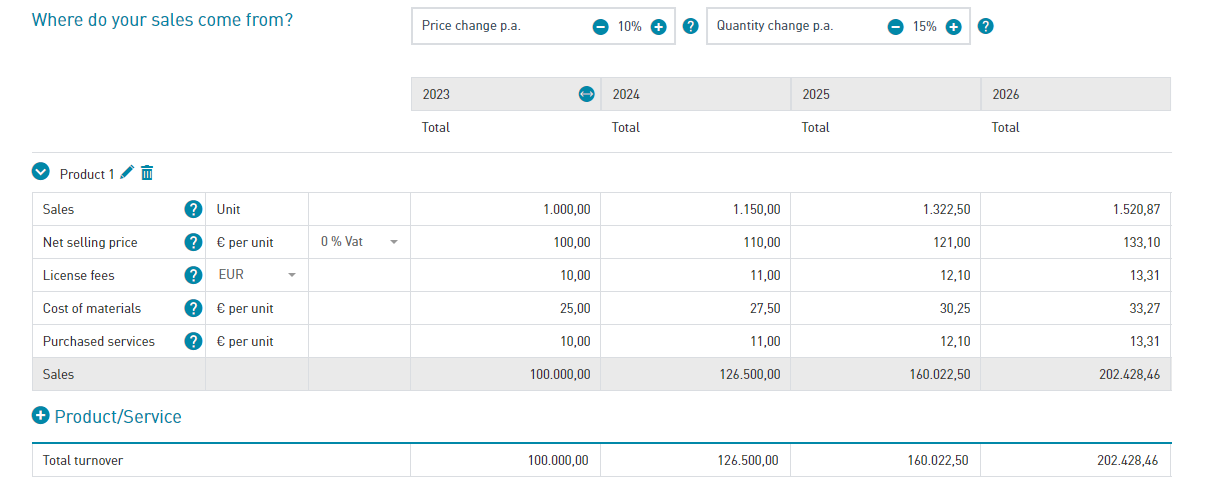The height and width of the screenshot is (480, 1212).
Task: Delete Product 1 with trash icon
Action: tap(147, 173)
